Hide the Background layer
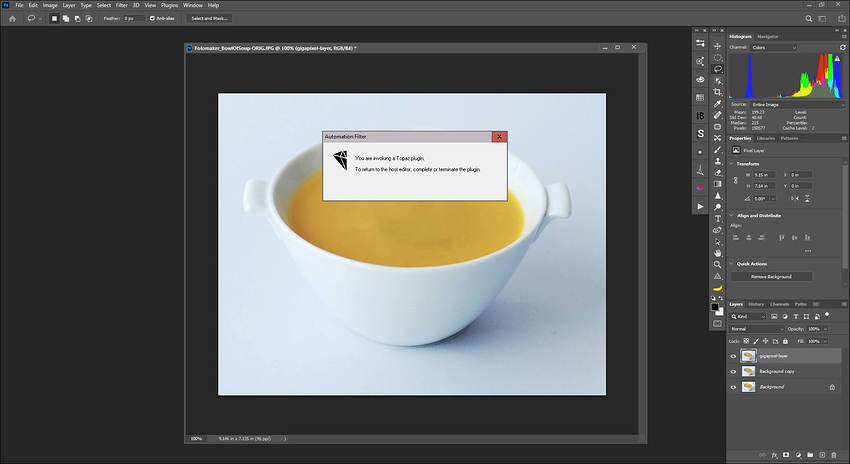The image size is (850, 464). (733, 387)
